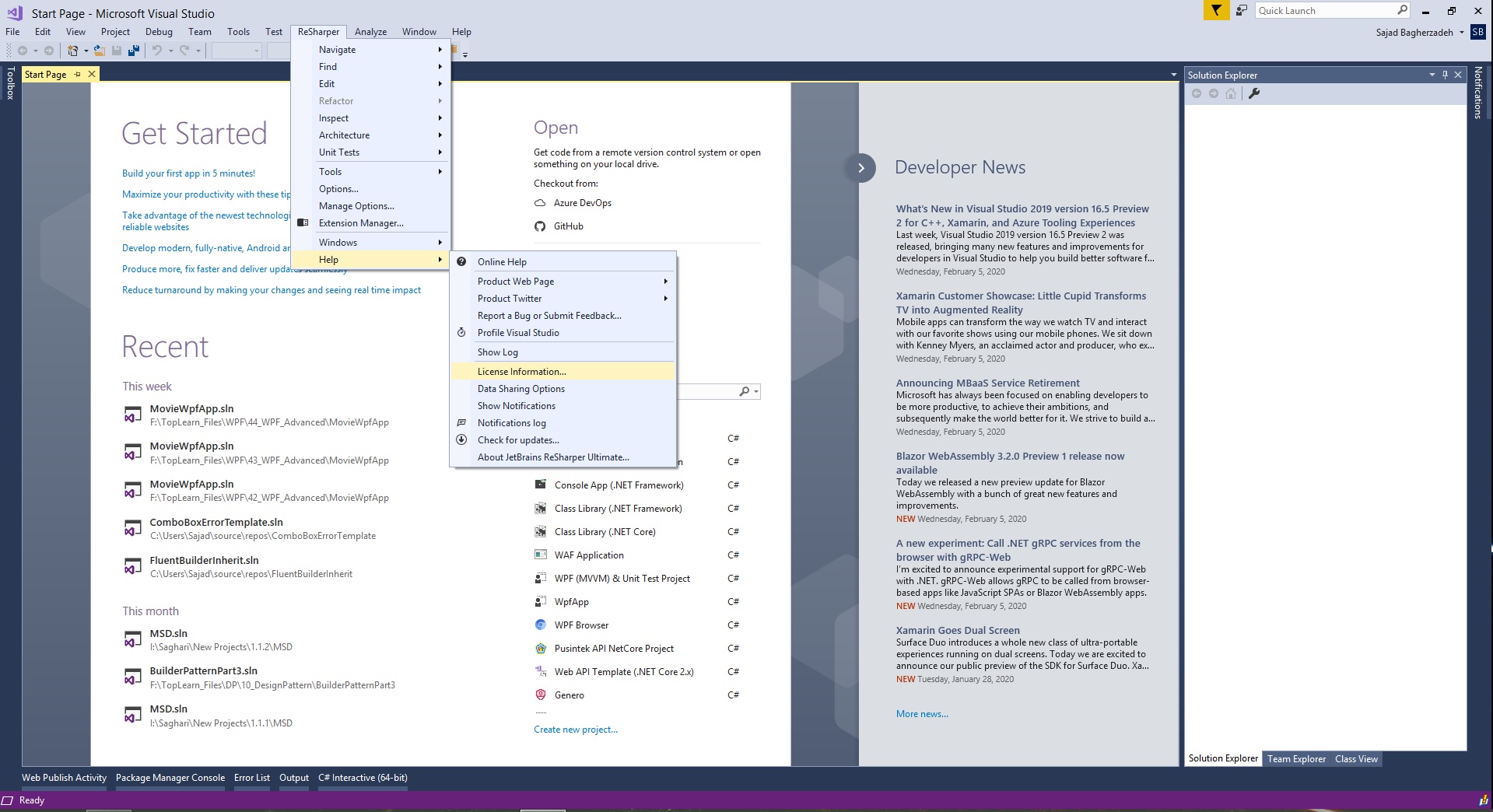Click the GitHub checkout link

(x=568, y=226)
